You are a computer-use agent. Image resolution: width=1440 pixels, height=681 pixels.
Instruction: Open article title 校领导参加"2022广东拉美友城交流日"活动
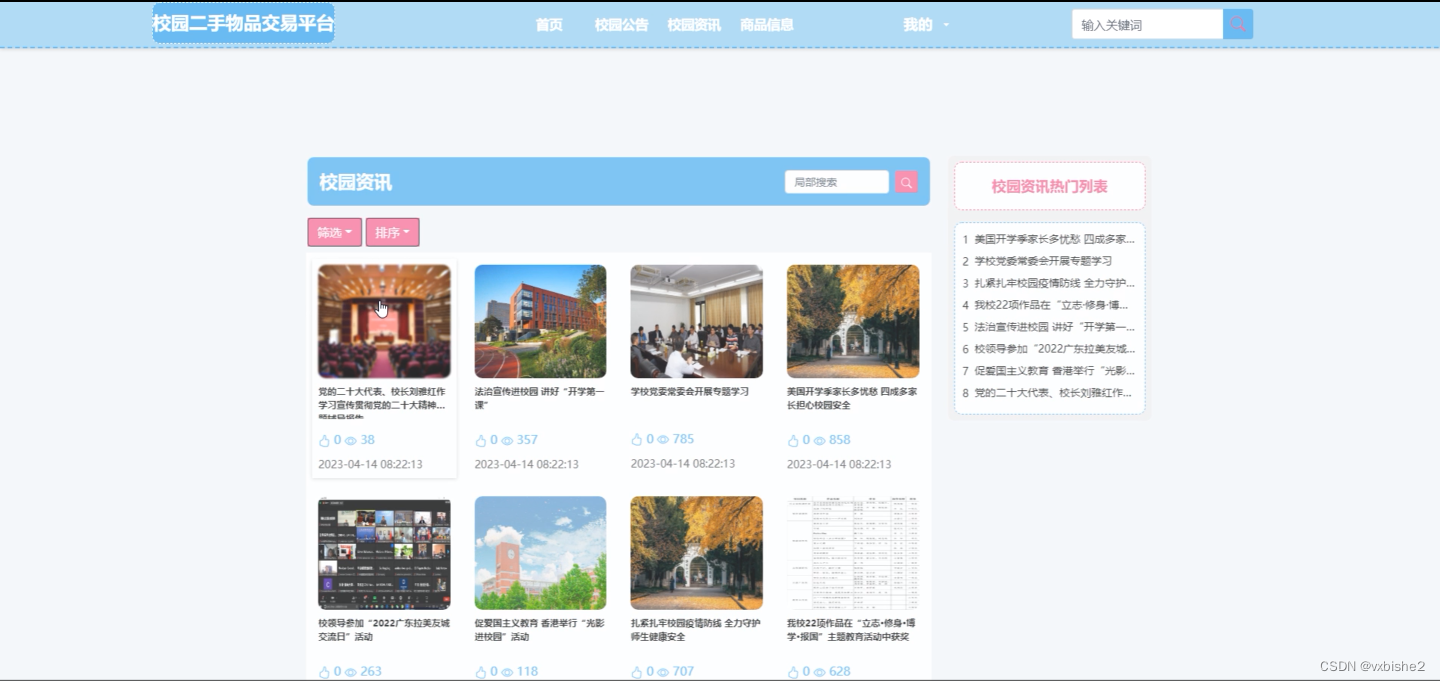[384, 630]
